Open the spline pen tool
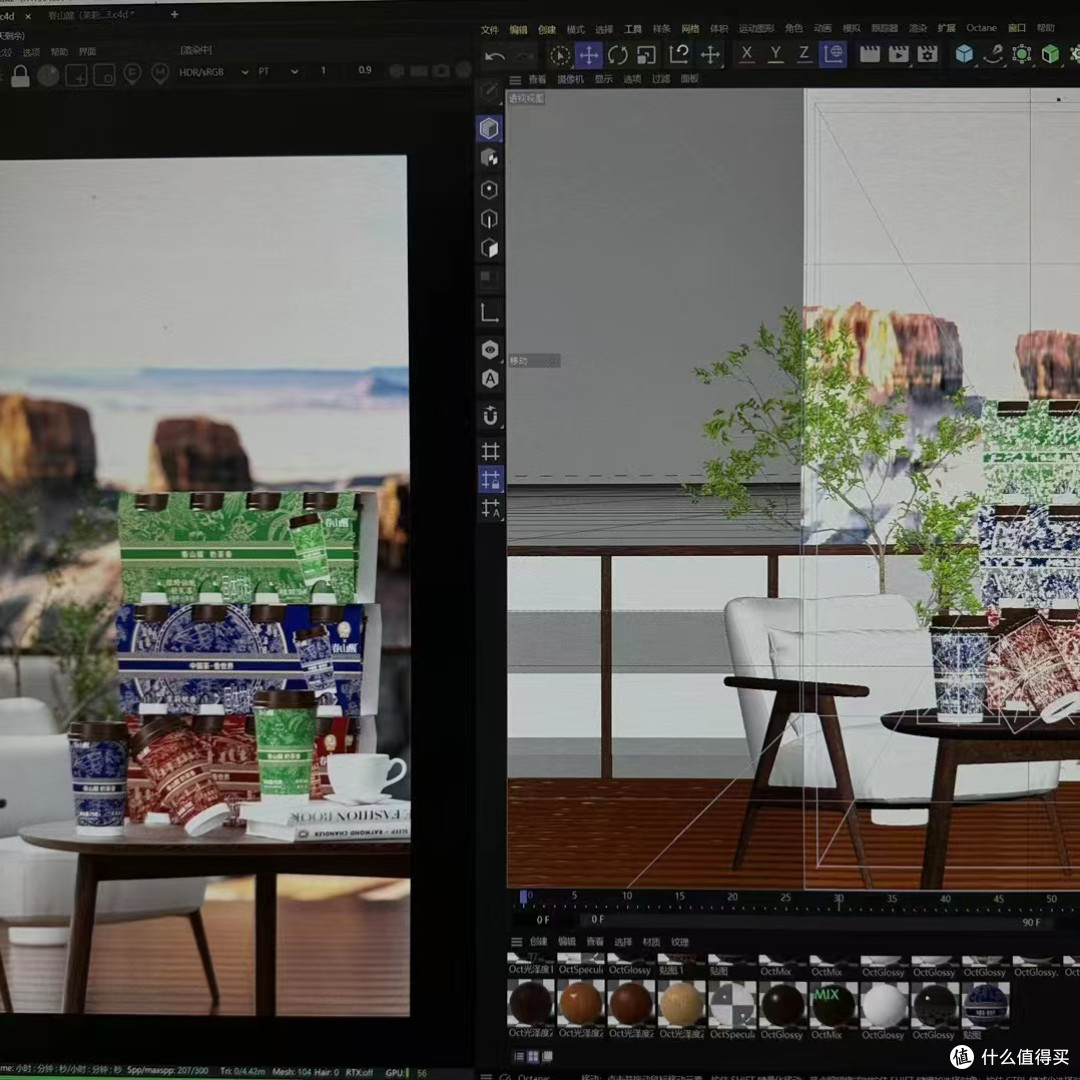The image size is (1080, 1080). coord(993,54)
